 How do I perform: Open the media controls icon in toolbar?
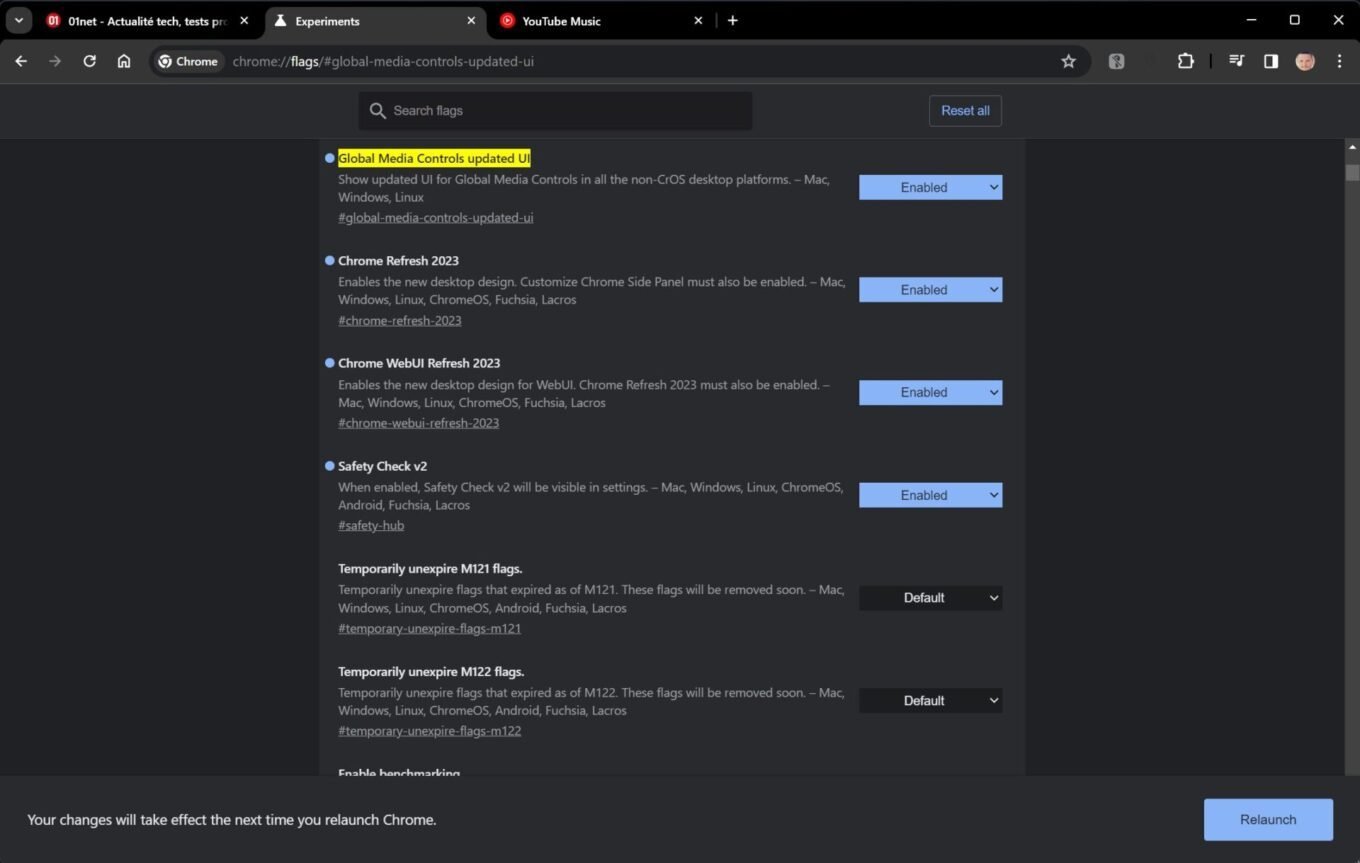[1237, 61]
